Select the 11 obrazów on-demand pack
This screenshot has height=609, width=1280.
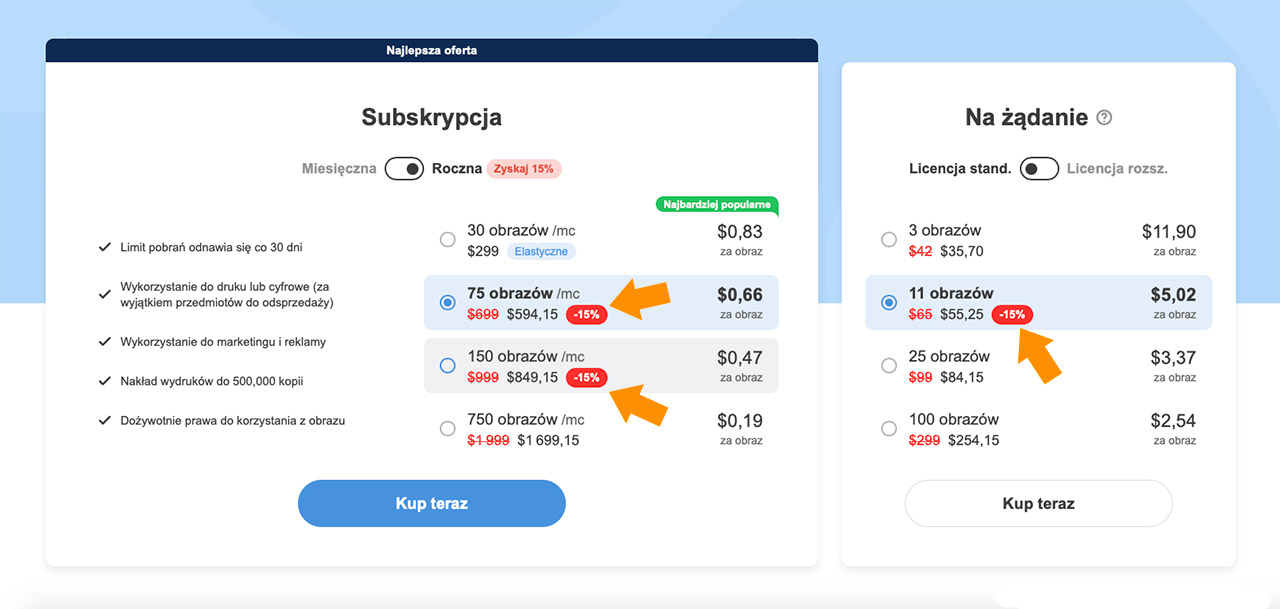(889, 303)
